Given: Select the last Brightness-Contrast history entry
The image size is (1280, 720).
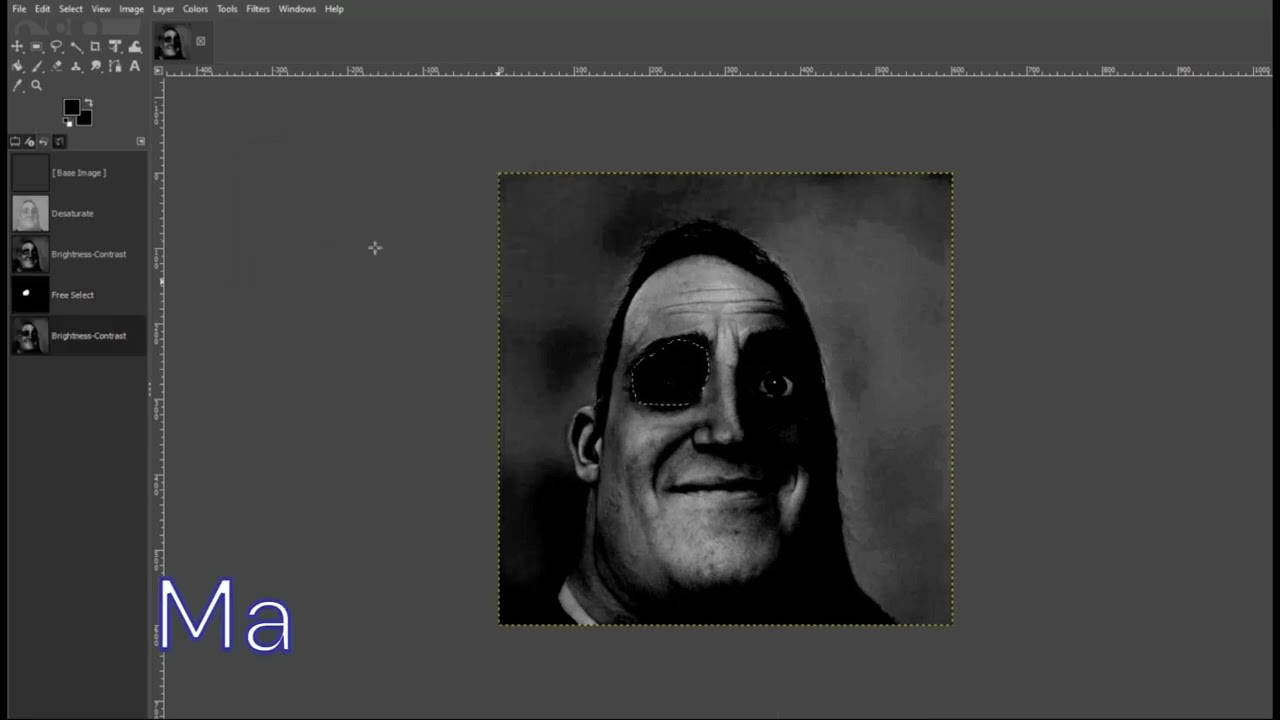Looking at the screenshot, I should [x=78, y=336].
